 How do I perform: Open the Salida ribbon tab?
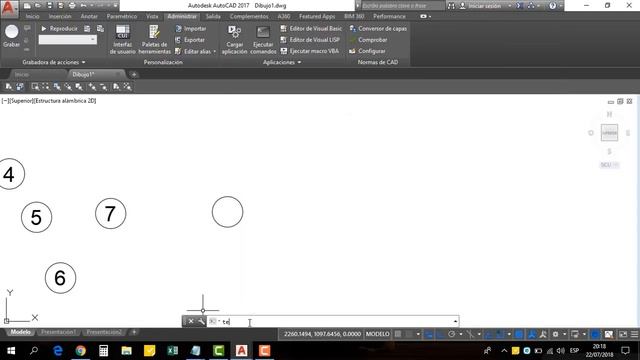coord(213,16)
